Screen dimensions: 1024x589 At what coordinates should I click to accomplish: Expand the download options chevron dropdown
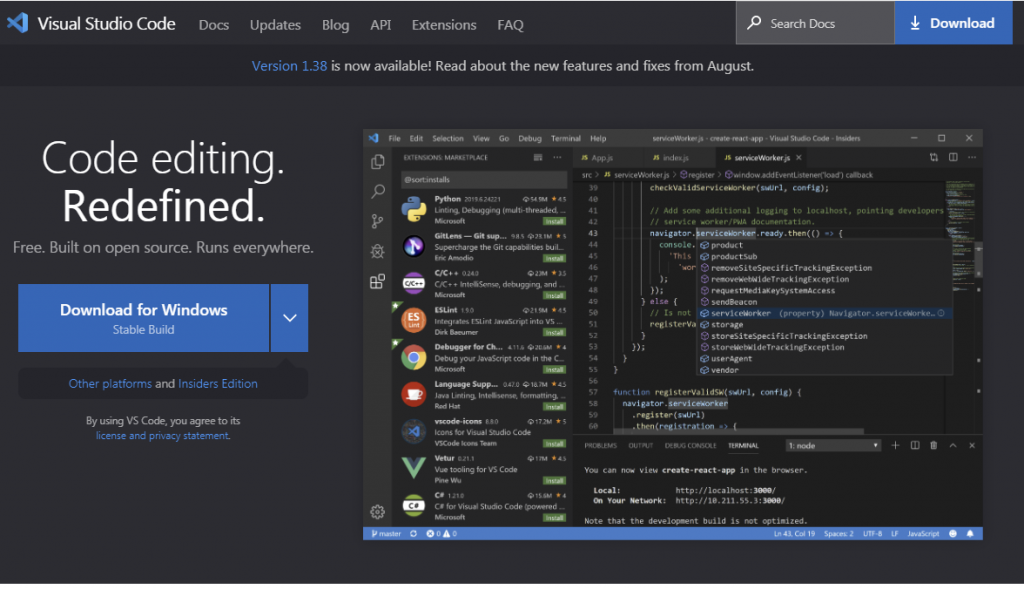(289, 318)
